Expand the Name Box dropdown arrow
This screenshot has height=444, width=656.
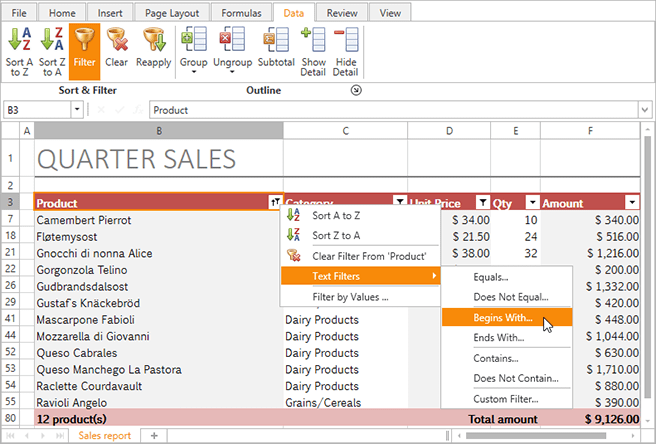tap(77, 110)
